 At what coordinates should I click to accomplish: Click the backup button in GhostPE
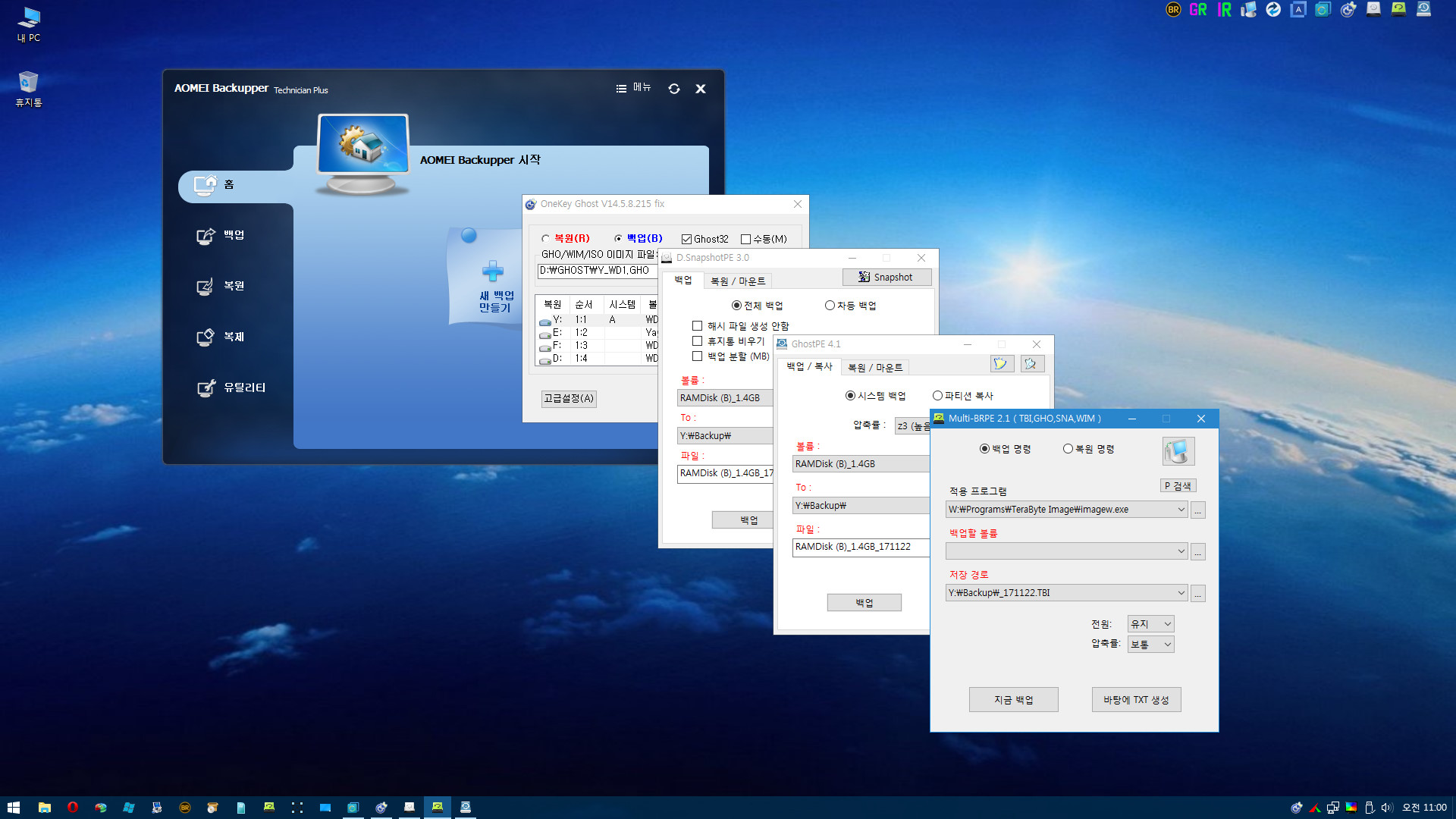864,603
